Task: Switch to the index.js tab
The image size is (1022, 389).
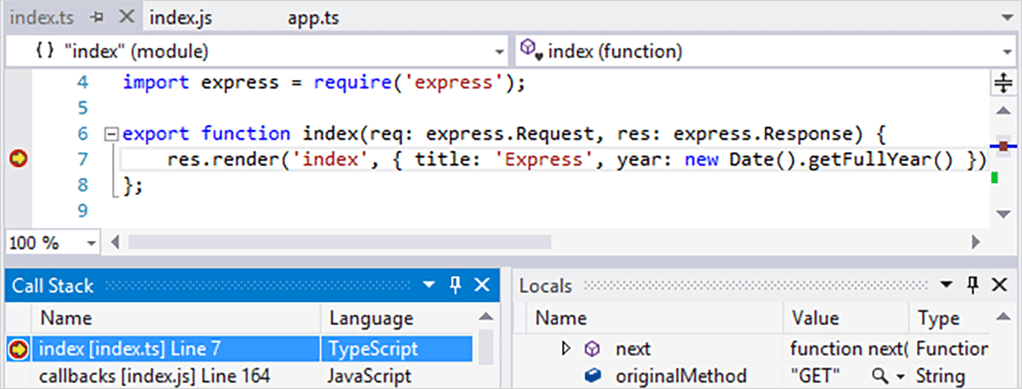Action: [x=181, y=18]
